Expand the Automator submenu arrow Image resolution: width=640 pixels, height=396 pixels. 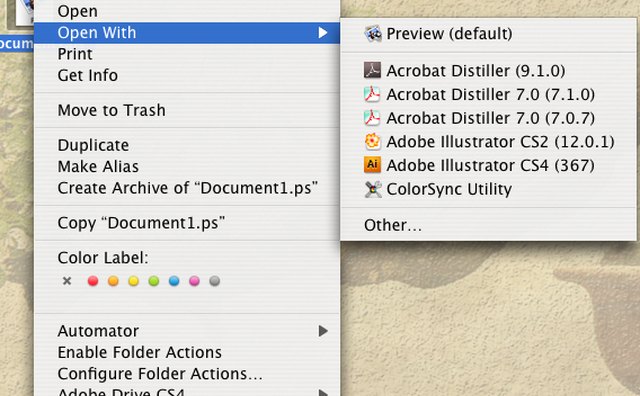coord(323,331)
